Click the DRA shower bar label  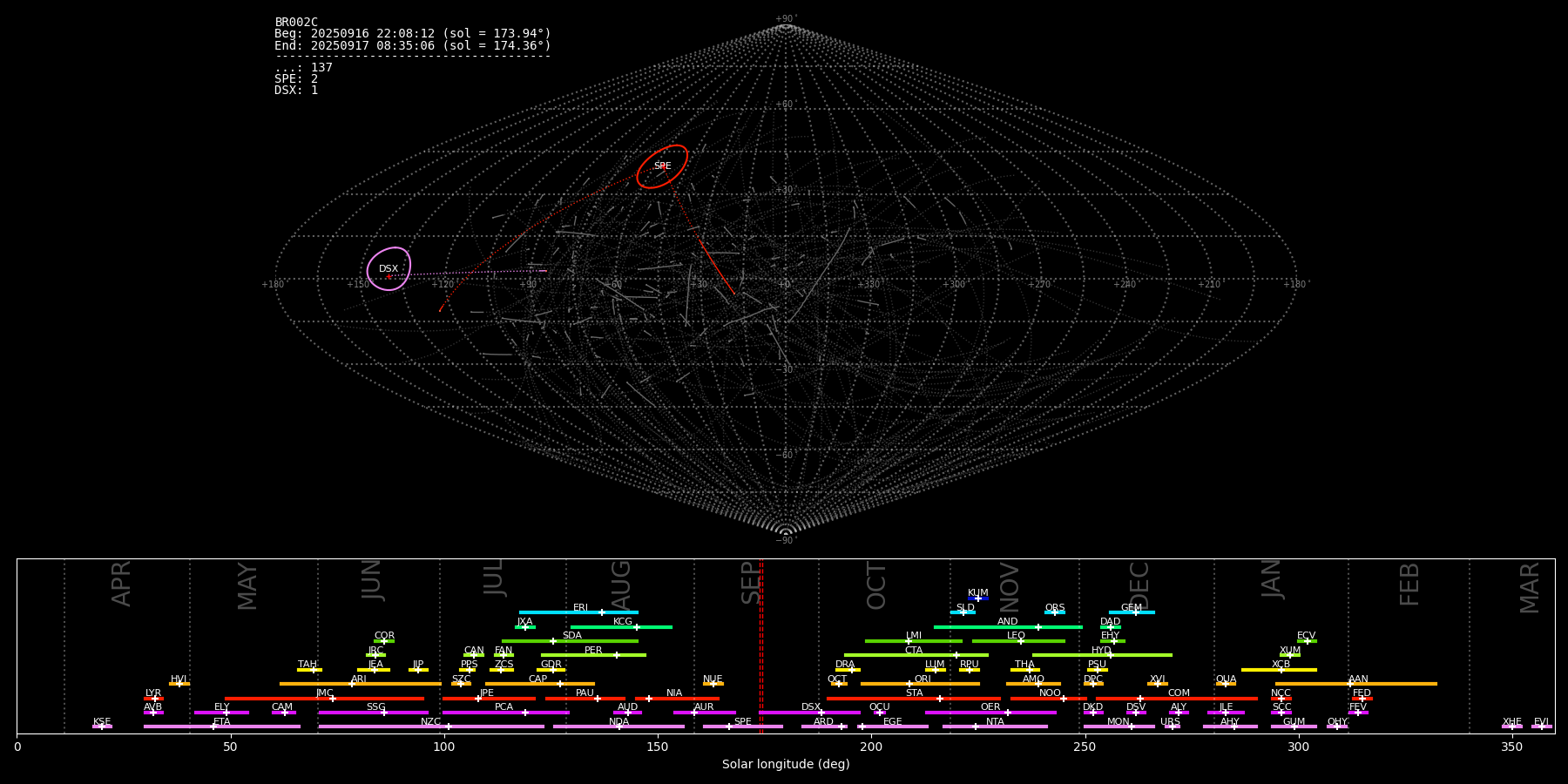coord(845,665)
